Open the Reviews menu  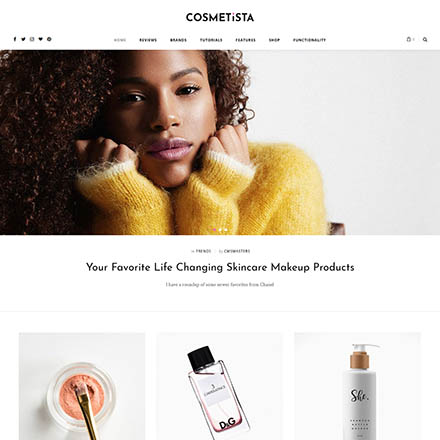(148, 40)
